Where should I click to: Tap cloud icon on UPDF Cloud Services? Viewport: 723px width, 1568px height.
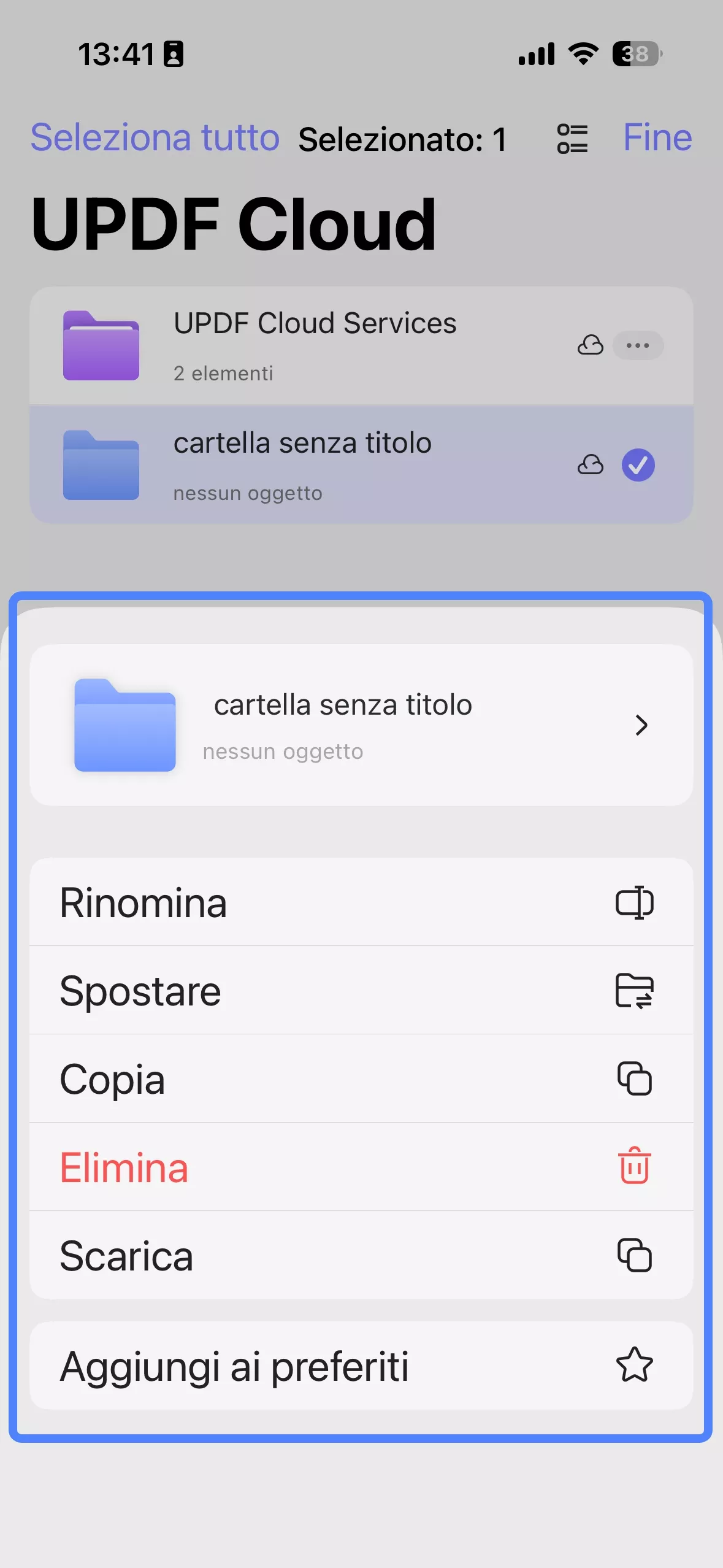tap(590, 345)
